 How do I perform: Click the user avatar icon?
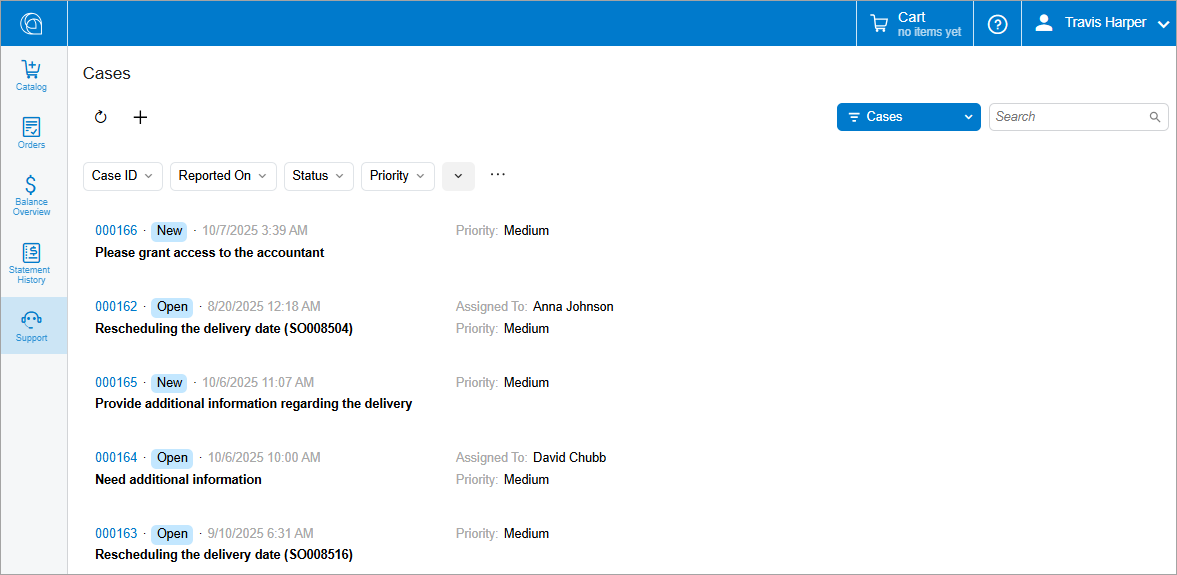point(1043,23)
